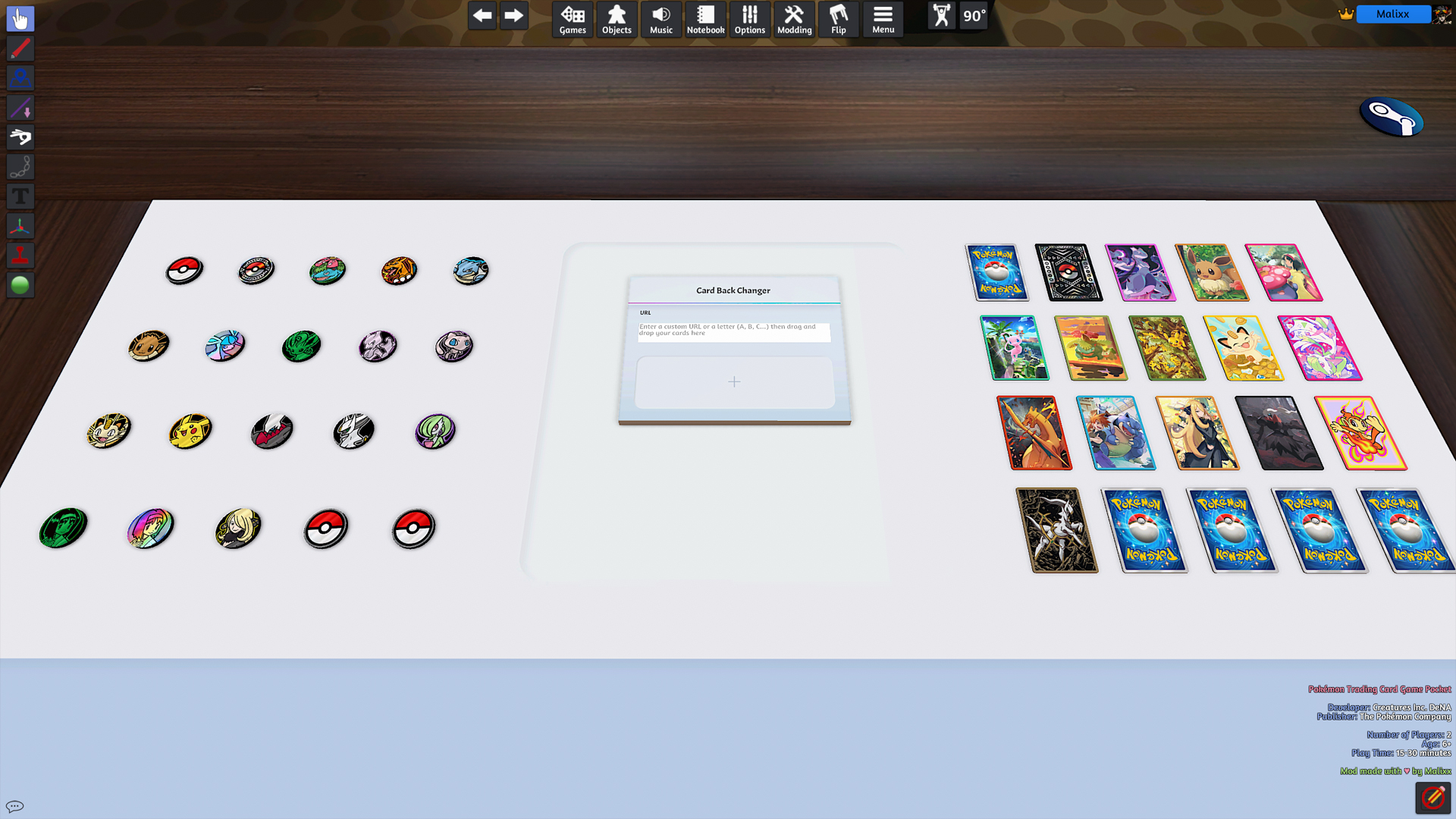
Task: Click the Malixx player avatar icon
Action: click(x=1442, y=14)
